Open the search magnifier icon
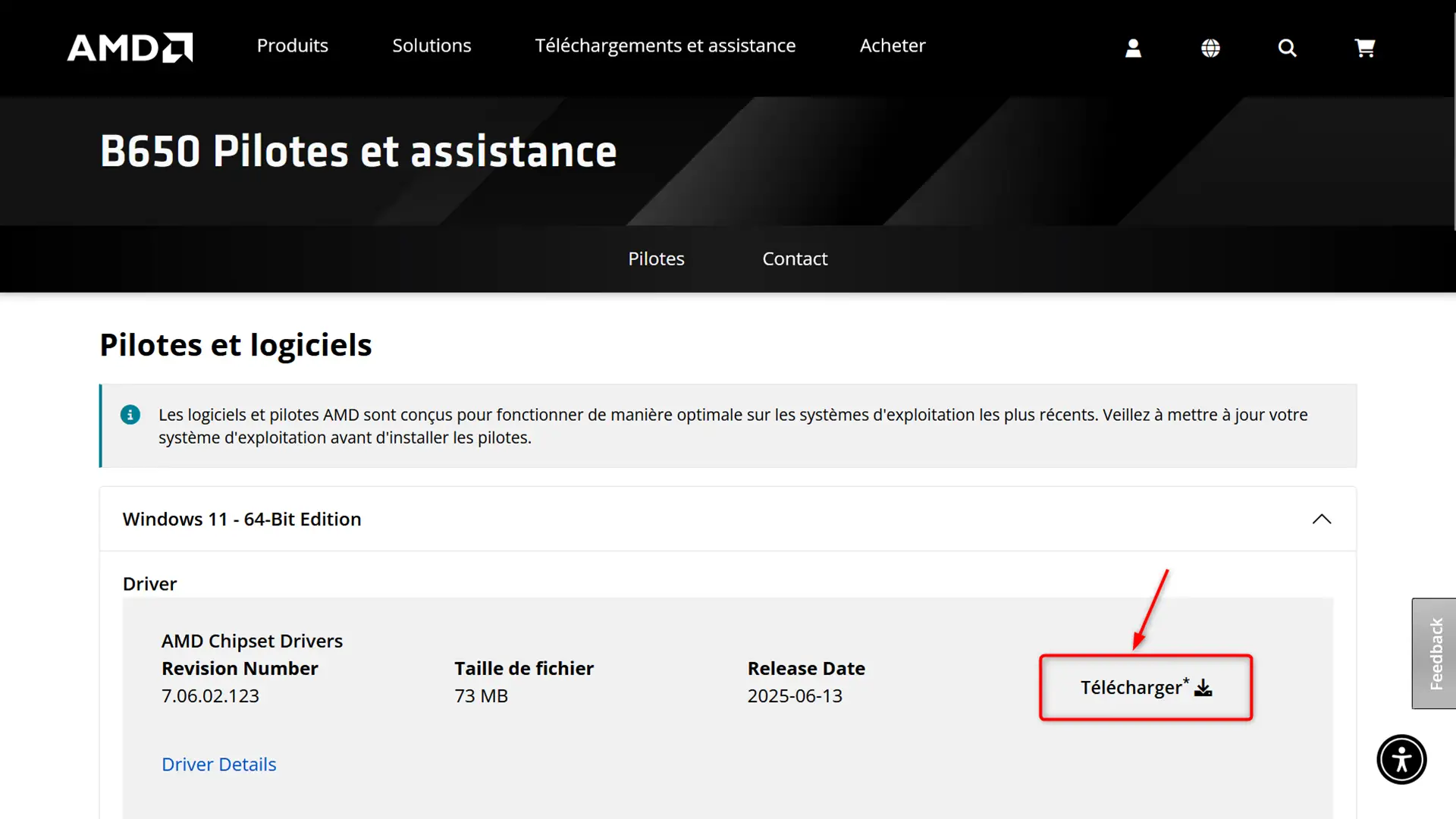The height and width of the screenshot is (819, 1456). click(1287, 48)
